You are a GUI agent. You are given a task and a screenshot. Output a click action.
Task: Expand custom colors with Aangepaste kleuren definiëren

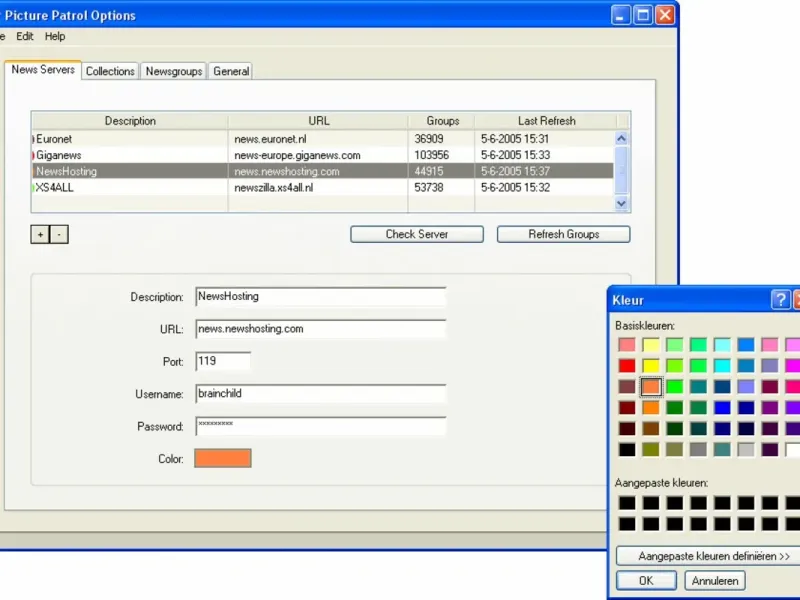tap(713, 555)
